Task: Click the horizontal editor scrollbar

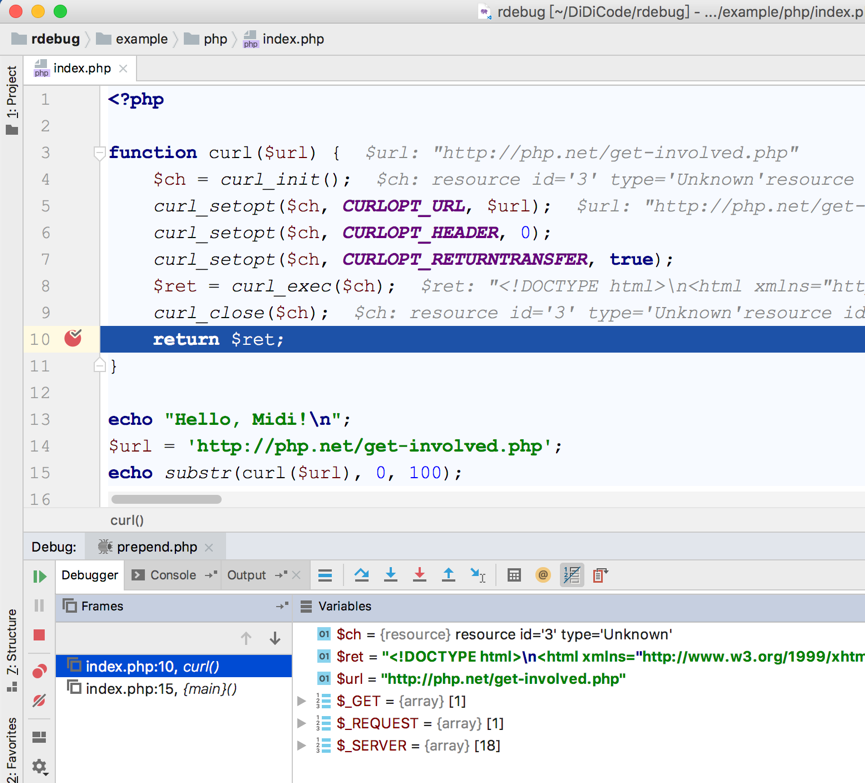Action: click(x=166, y=499)
